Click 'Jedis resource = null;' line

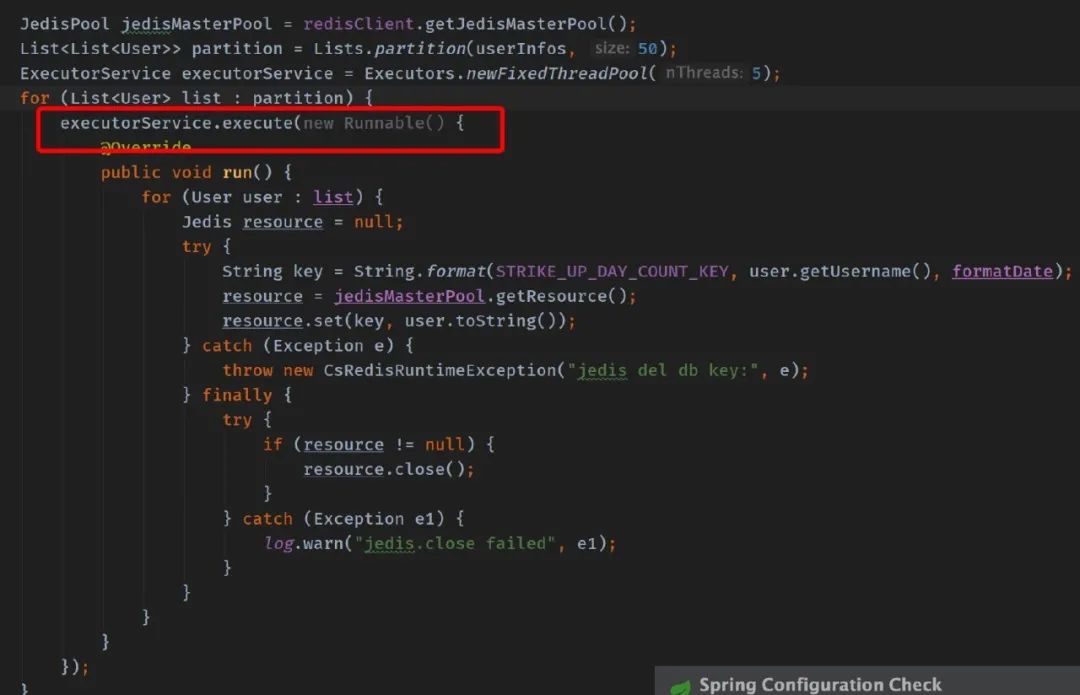tap(292, 222)
